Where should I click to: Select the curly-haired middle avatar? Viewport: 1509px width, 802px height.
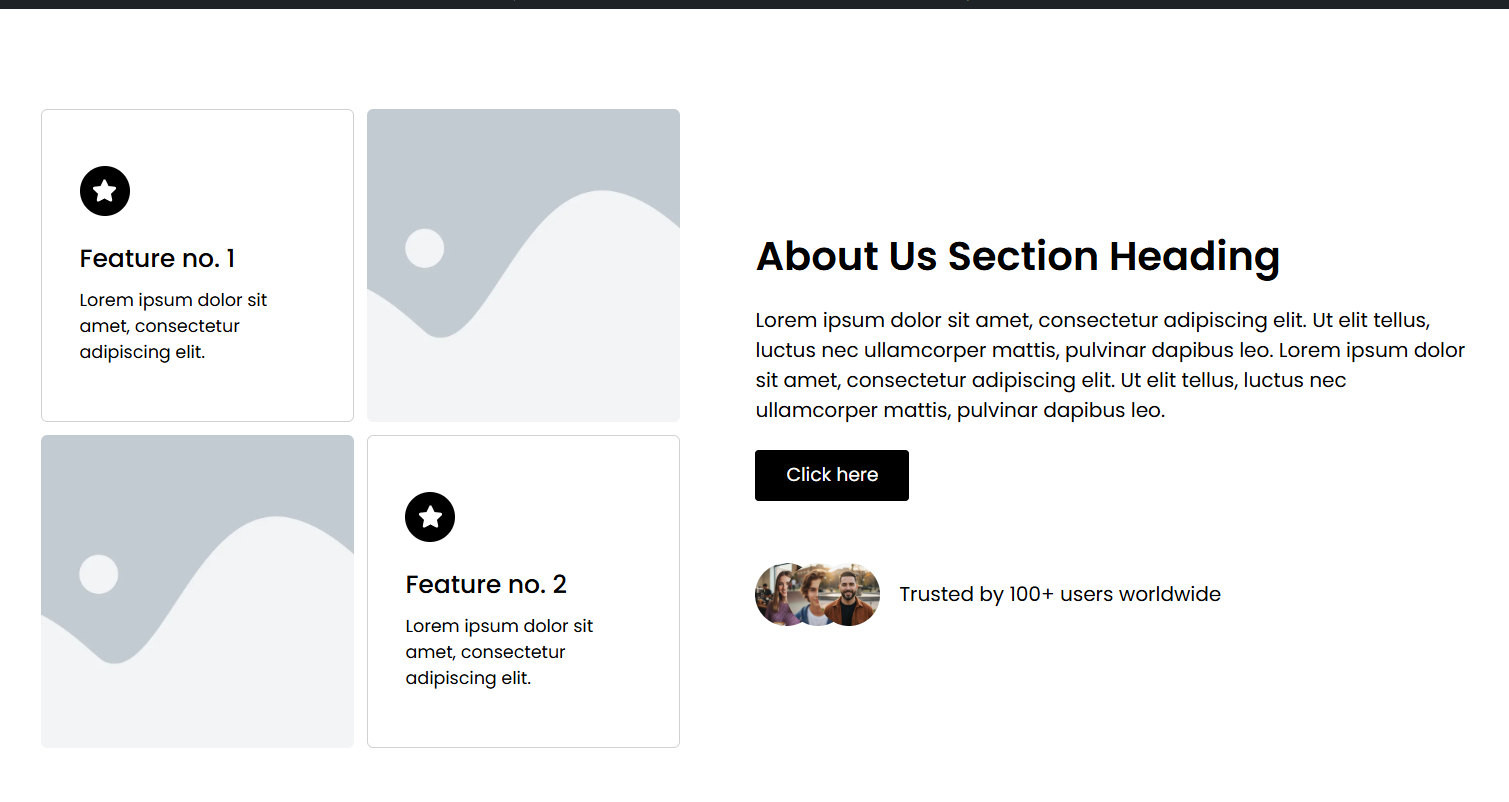click(813, 595)
